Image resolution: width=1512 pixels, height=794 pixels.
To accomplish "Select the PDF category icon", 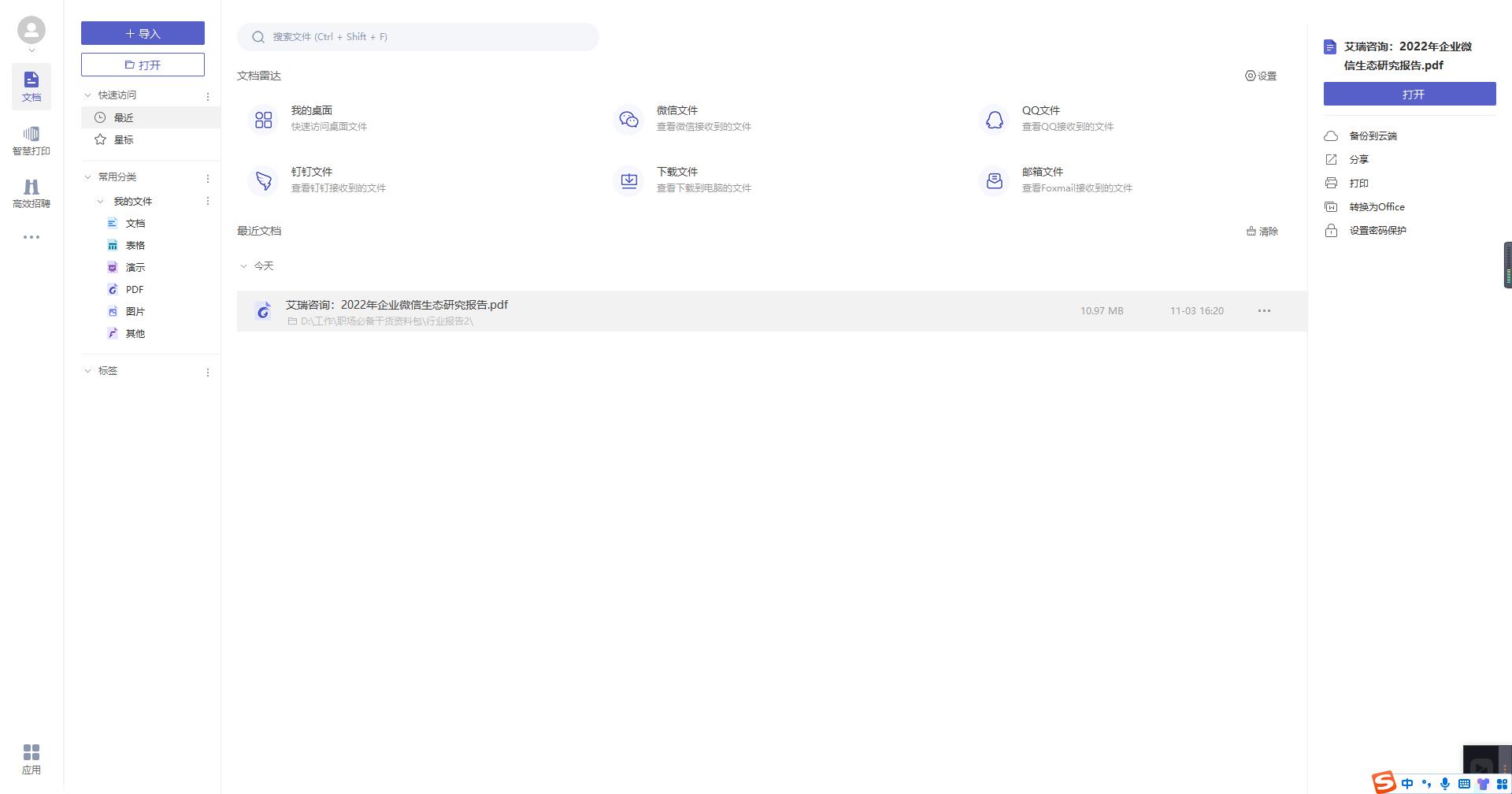I will click(x=113, y=289).
